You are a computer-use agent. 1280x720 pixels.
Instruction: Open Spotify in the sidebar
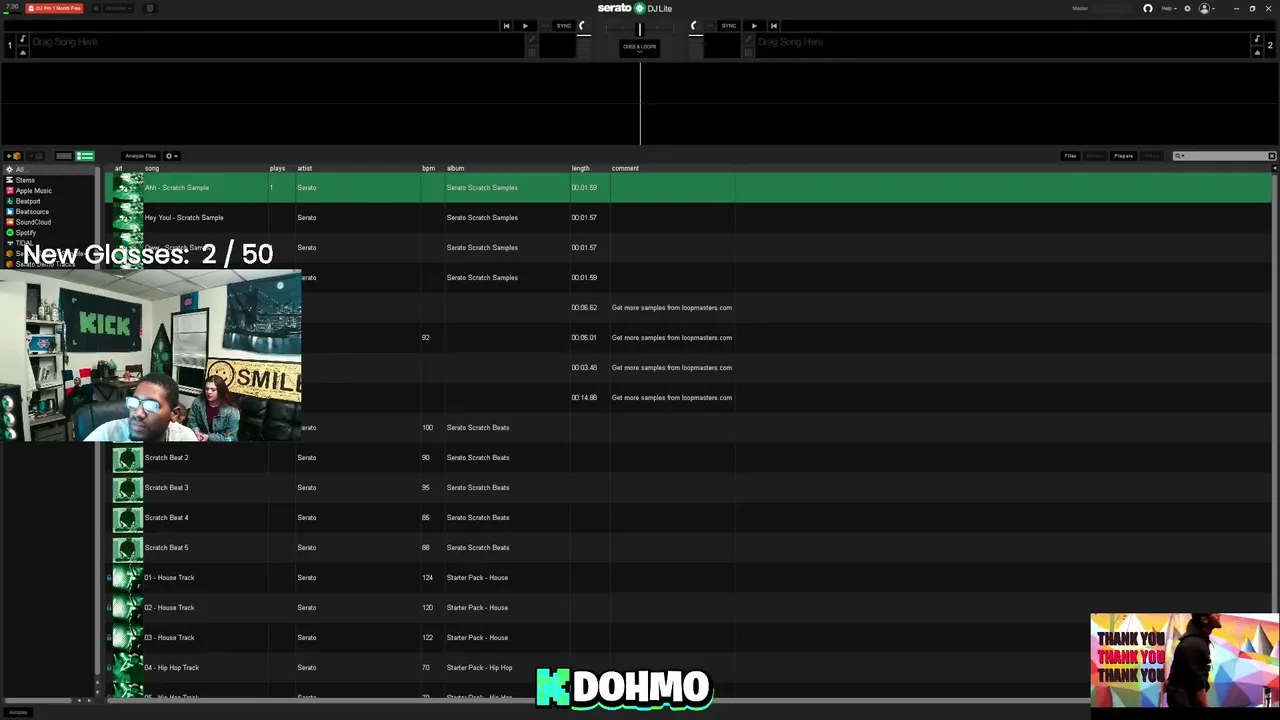pos(25,233)
